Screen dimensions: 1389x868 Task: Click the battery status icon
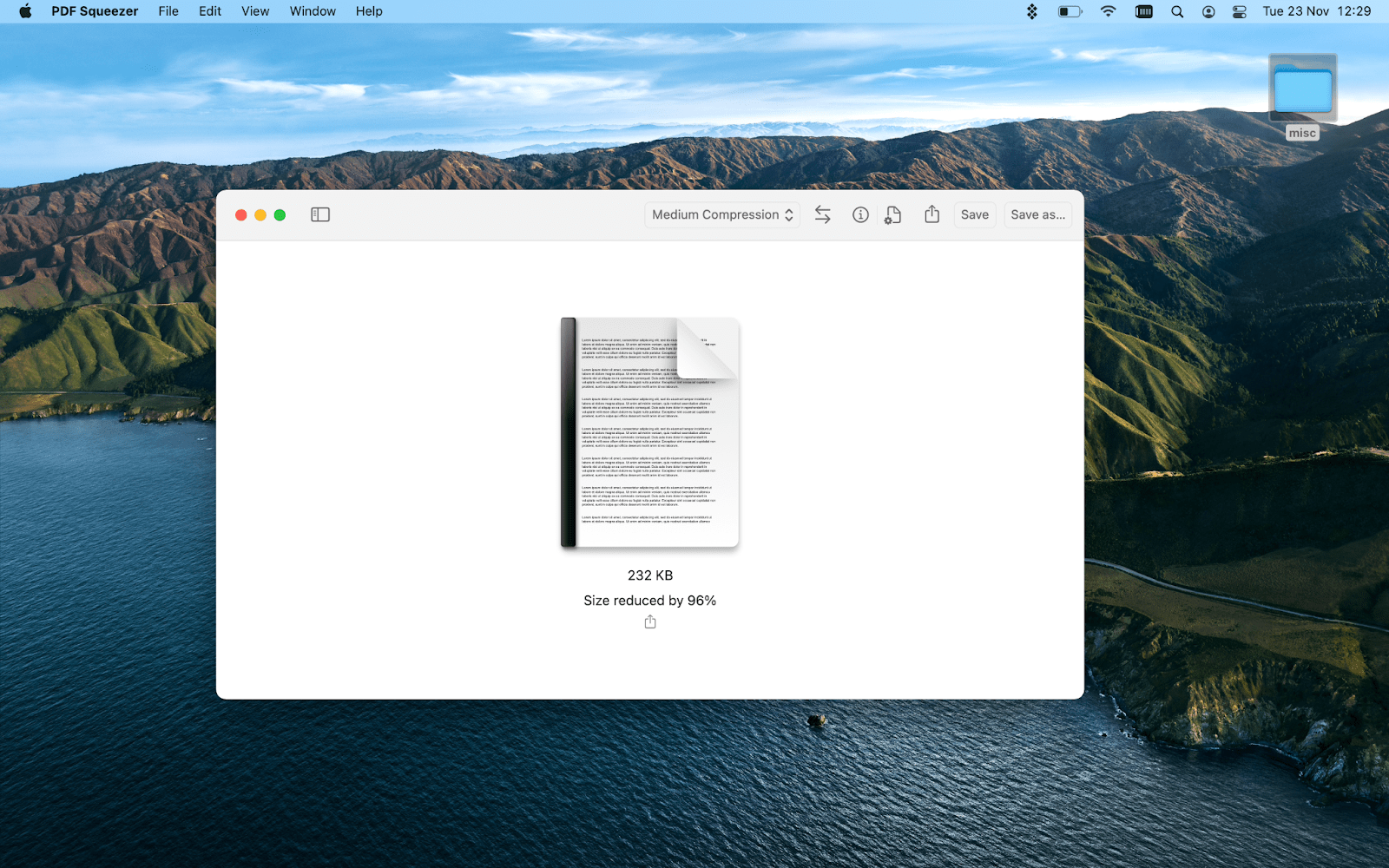pos(1070,11)
